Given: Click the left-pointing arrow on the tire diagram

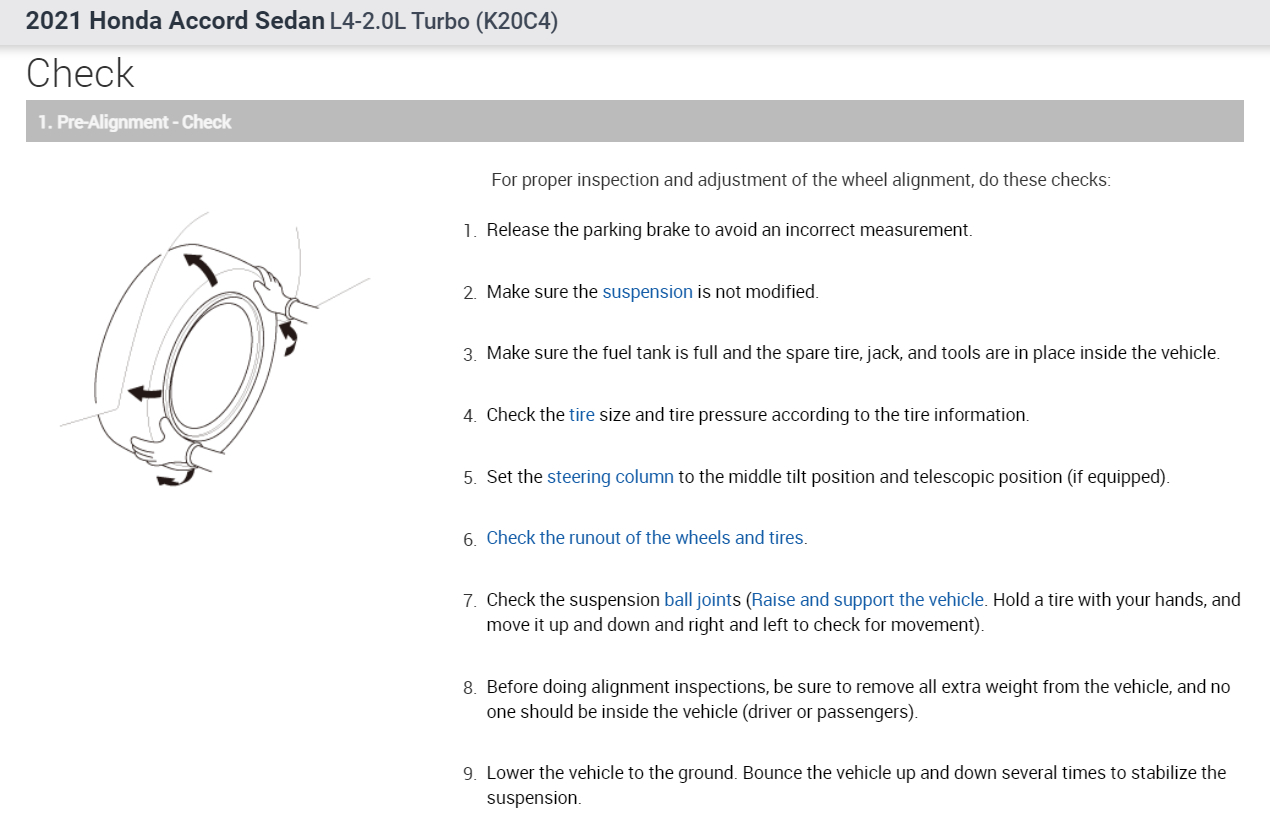Looking at the screenshot, I should pyautogui.click(x=144, y=391).
